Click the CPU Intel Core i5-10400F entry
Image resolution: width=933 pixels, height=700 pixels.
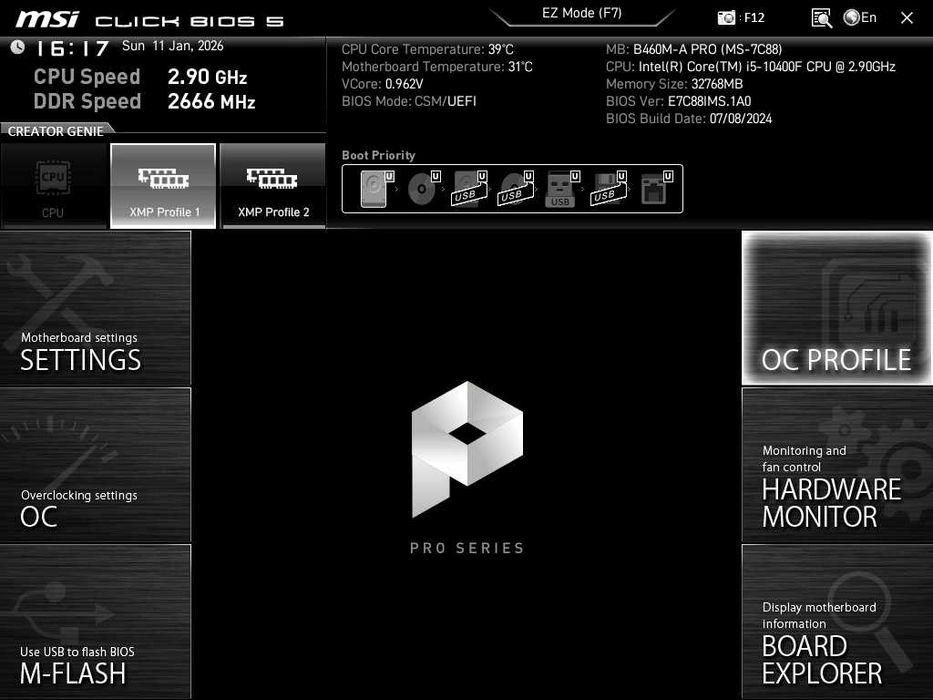750,67
